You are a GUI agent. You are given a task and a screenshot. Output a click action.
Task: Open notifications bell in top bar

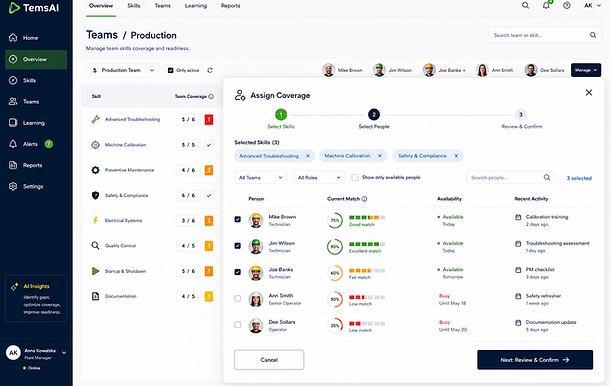(546, 5)
